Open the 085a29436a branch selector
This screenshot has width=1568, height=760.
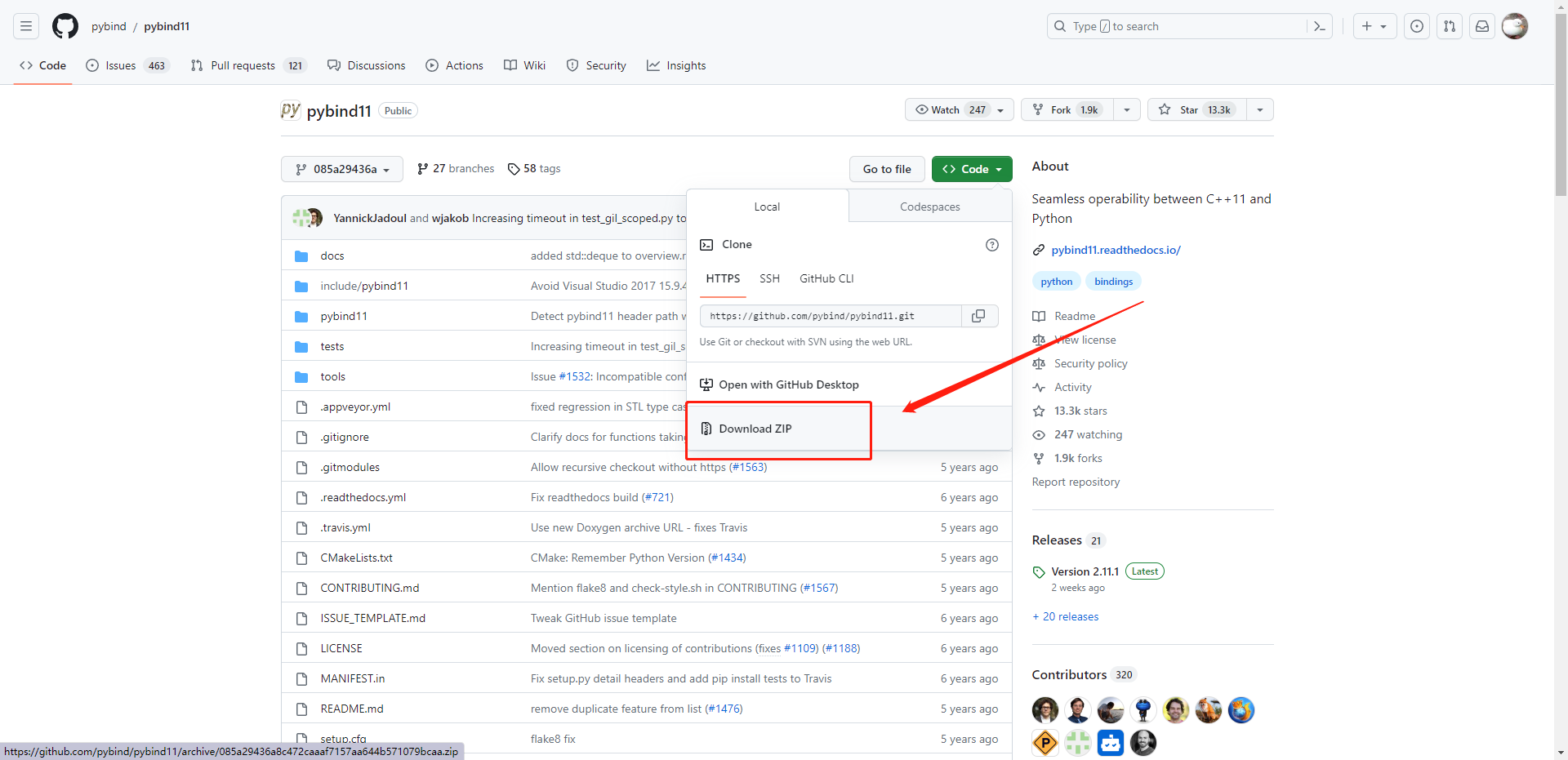(x=342, y=169)
